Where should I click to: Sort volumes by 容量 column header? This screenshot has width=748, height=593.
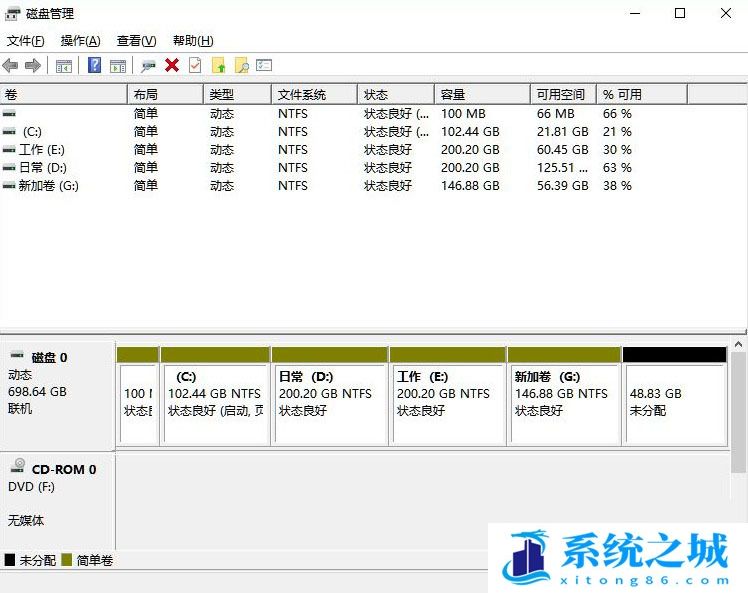point(481,94)
